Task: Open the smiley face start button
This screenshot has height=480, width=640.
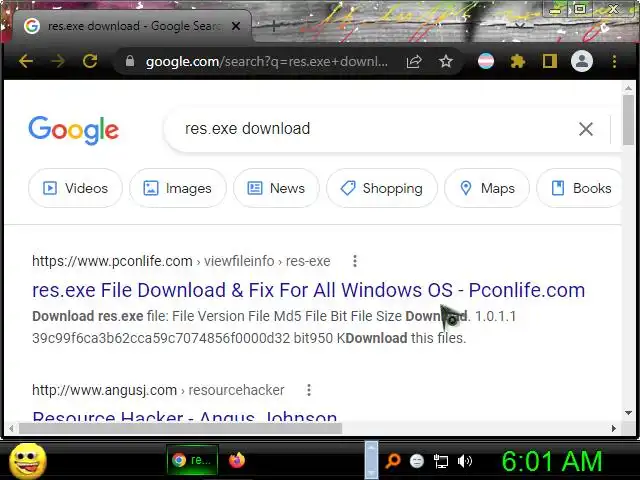Action: (28, 461)
